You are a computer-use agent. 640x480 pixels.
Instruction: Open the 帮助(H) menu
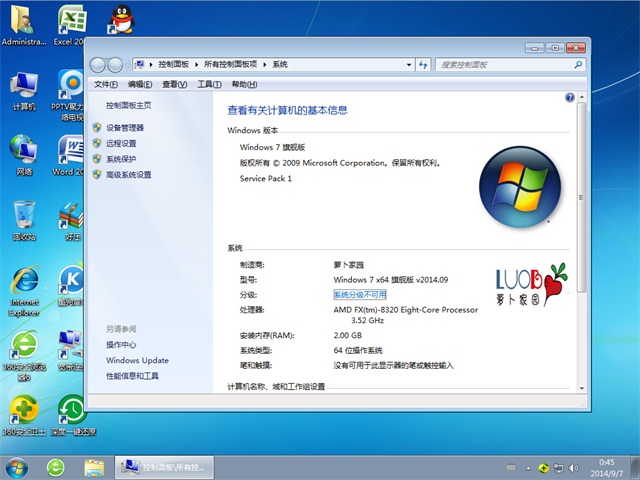point(244,84)
